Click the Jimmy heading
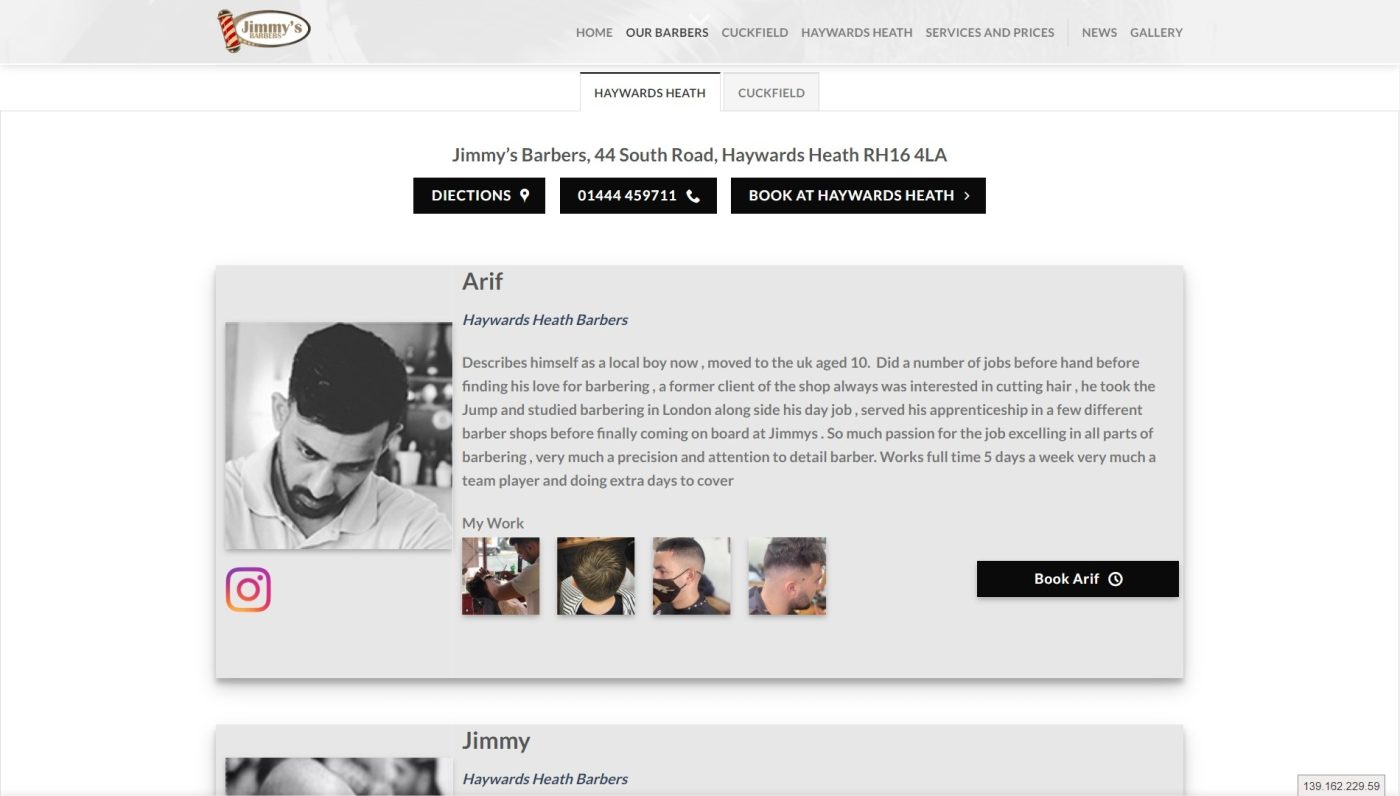 point(496,741)
